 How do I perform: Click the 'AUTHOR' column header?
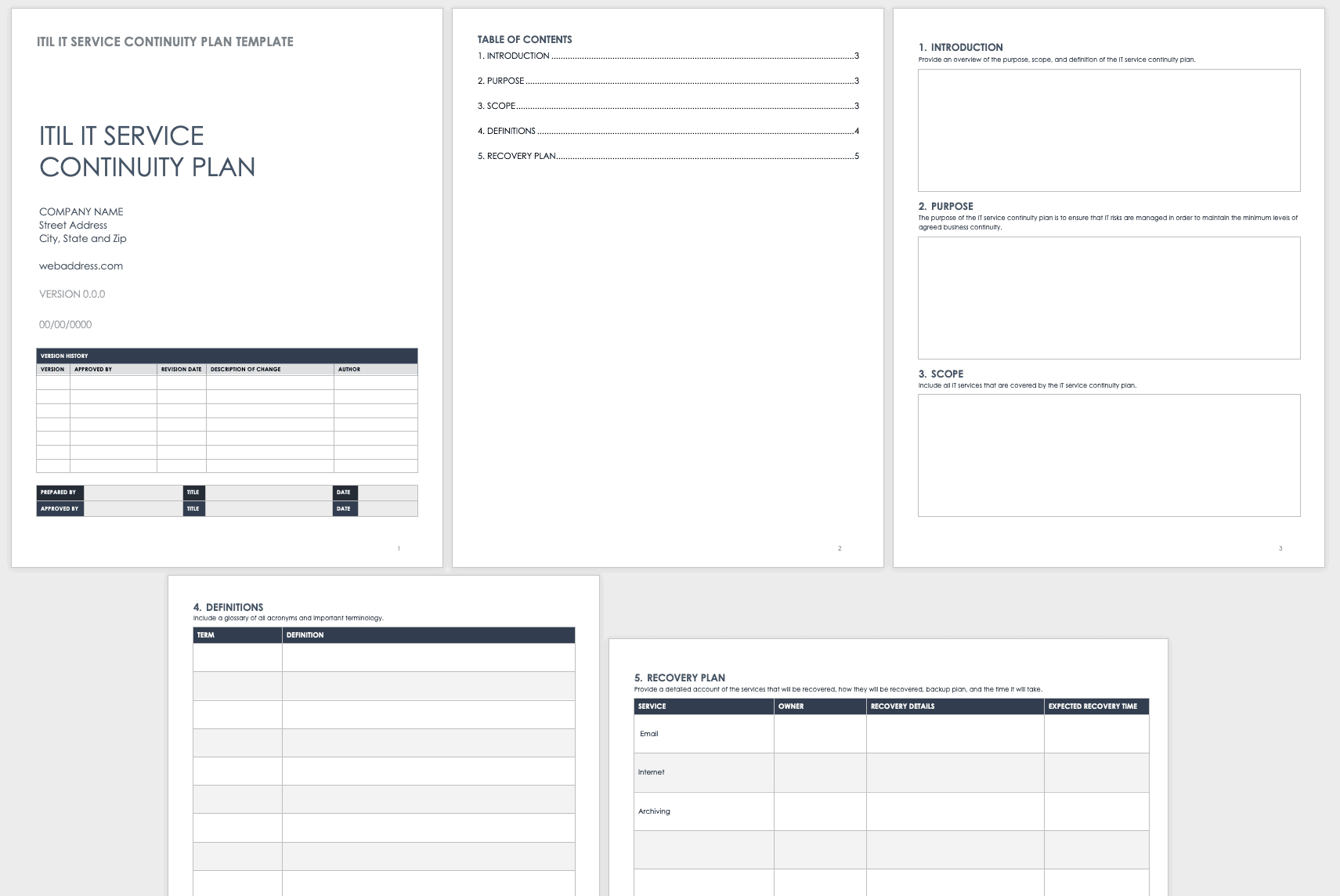click(x=376, y=369)
